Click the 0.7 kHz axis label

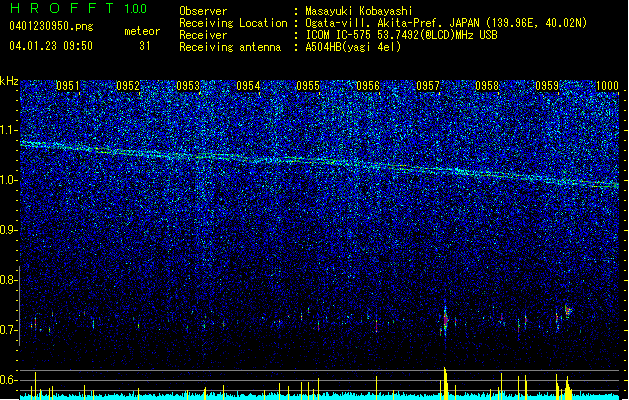click(x=9, y=330)
